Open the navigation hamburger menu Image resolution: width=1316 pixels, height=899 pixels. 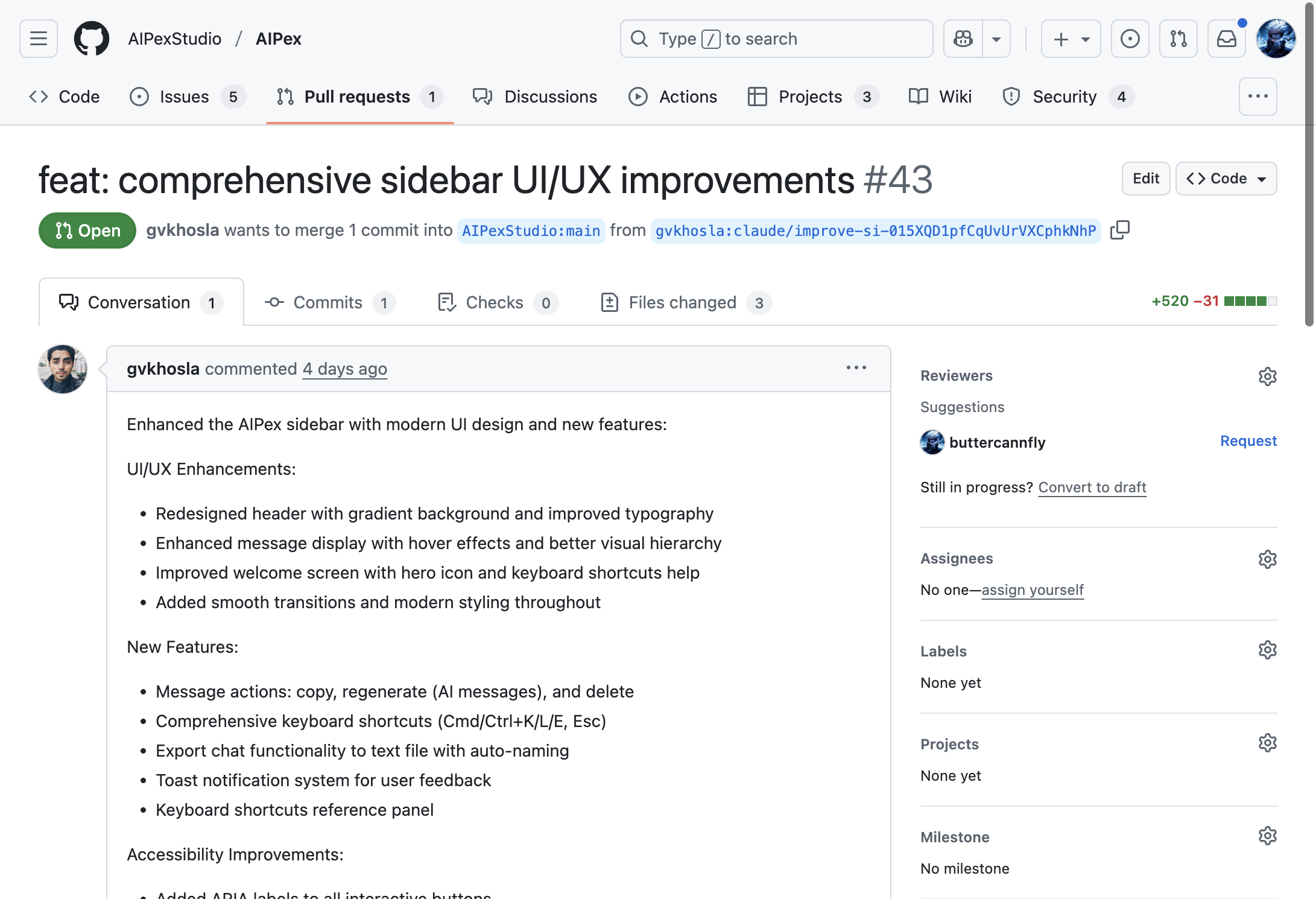[37, 39]
